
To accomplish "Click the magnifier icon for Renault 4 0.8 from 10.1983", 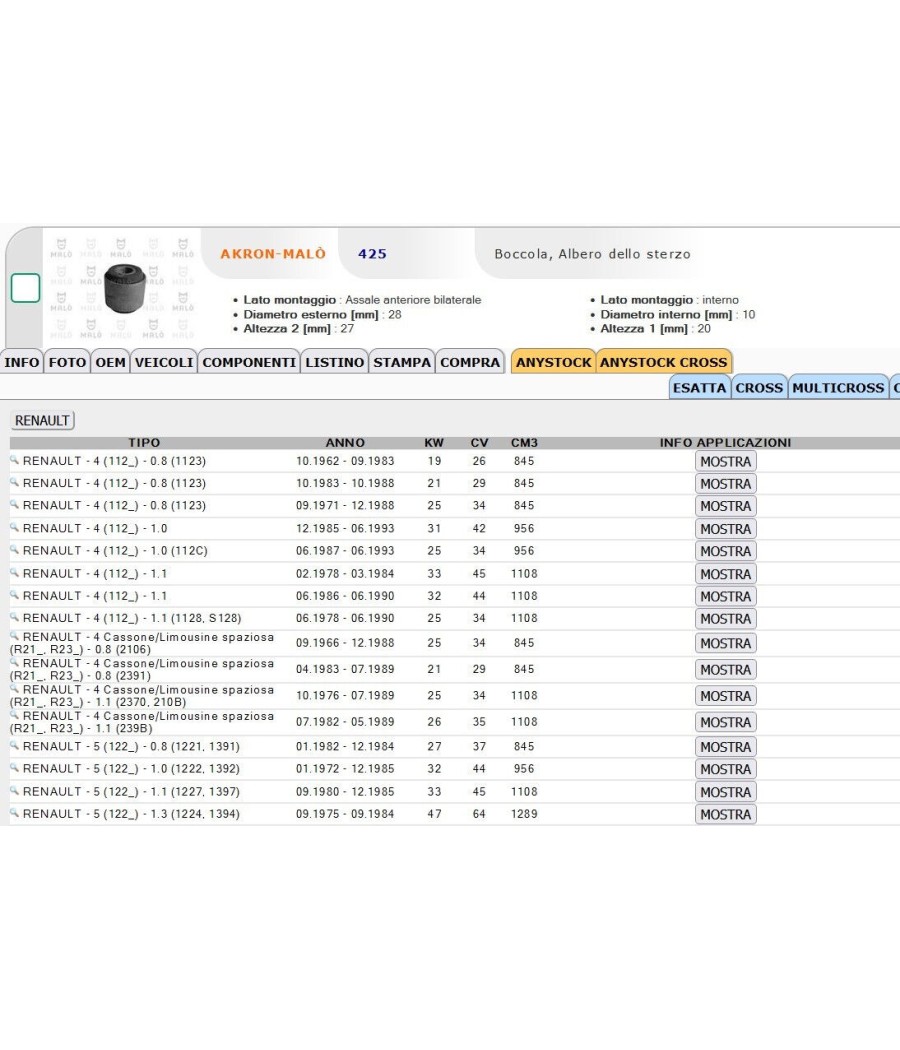I will click(x=14, y=481).
